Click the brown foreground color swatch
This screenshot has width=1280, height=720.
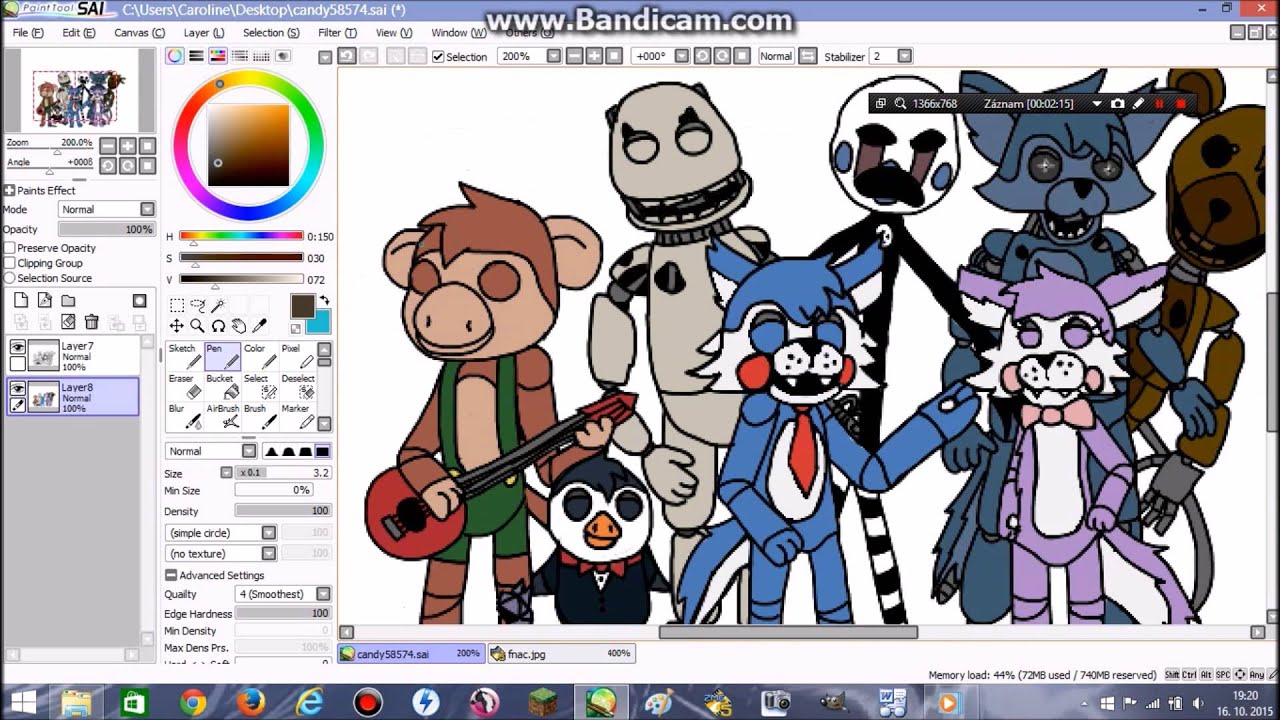pyautogui.click(x=302, y=307)
